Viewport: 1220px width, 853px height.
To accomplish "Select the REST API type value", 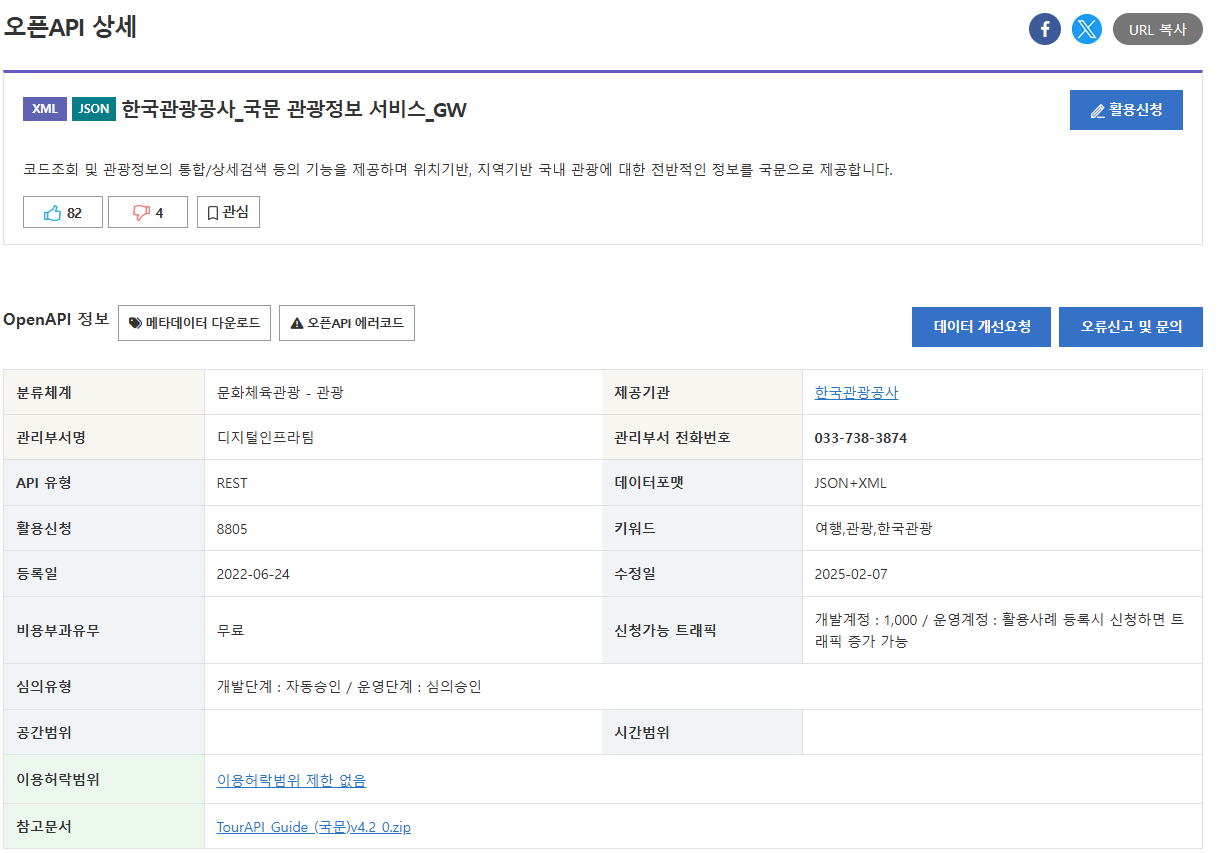I will pos(232,483).
